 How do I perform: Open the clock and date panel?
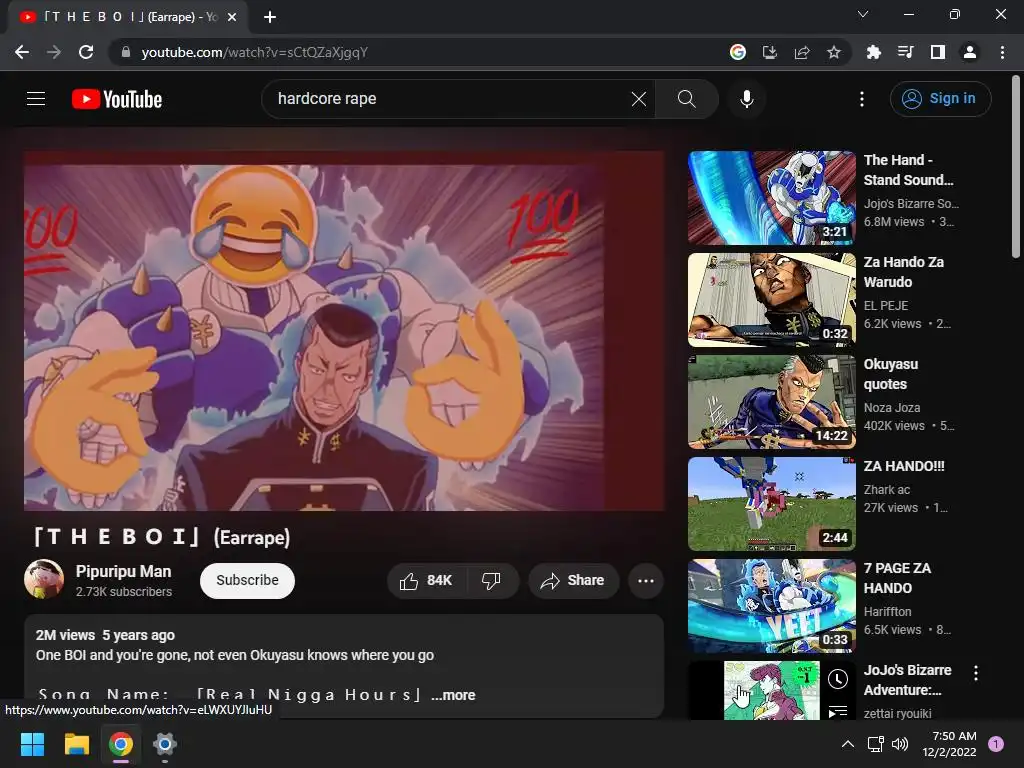point(949,744)
